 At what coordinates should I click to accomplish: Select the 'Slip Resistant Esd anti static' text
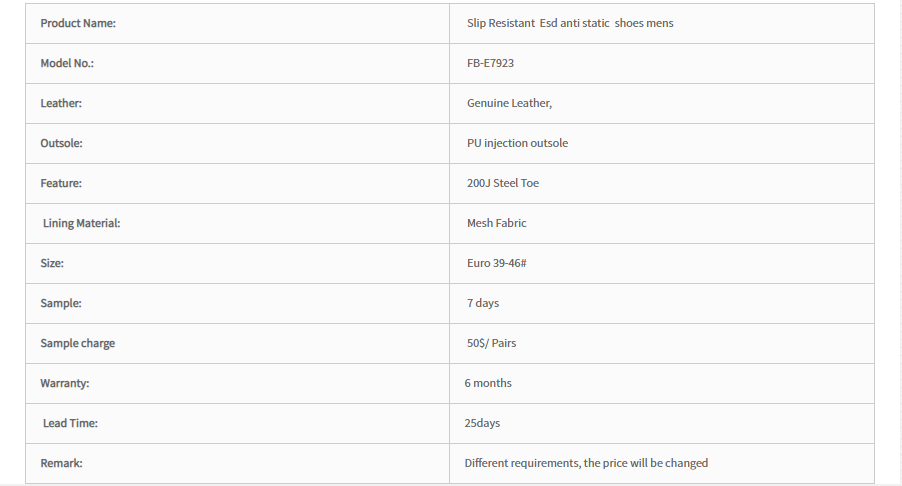pyautogui.click(x=538, y=23)
